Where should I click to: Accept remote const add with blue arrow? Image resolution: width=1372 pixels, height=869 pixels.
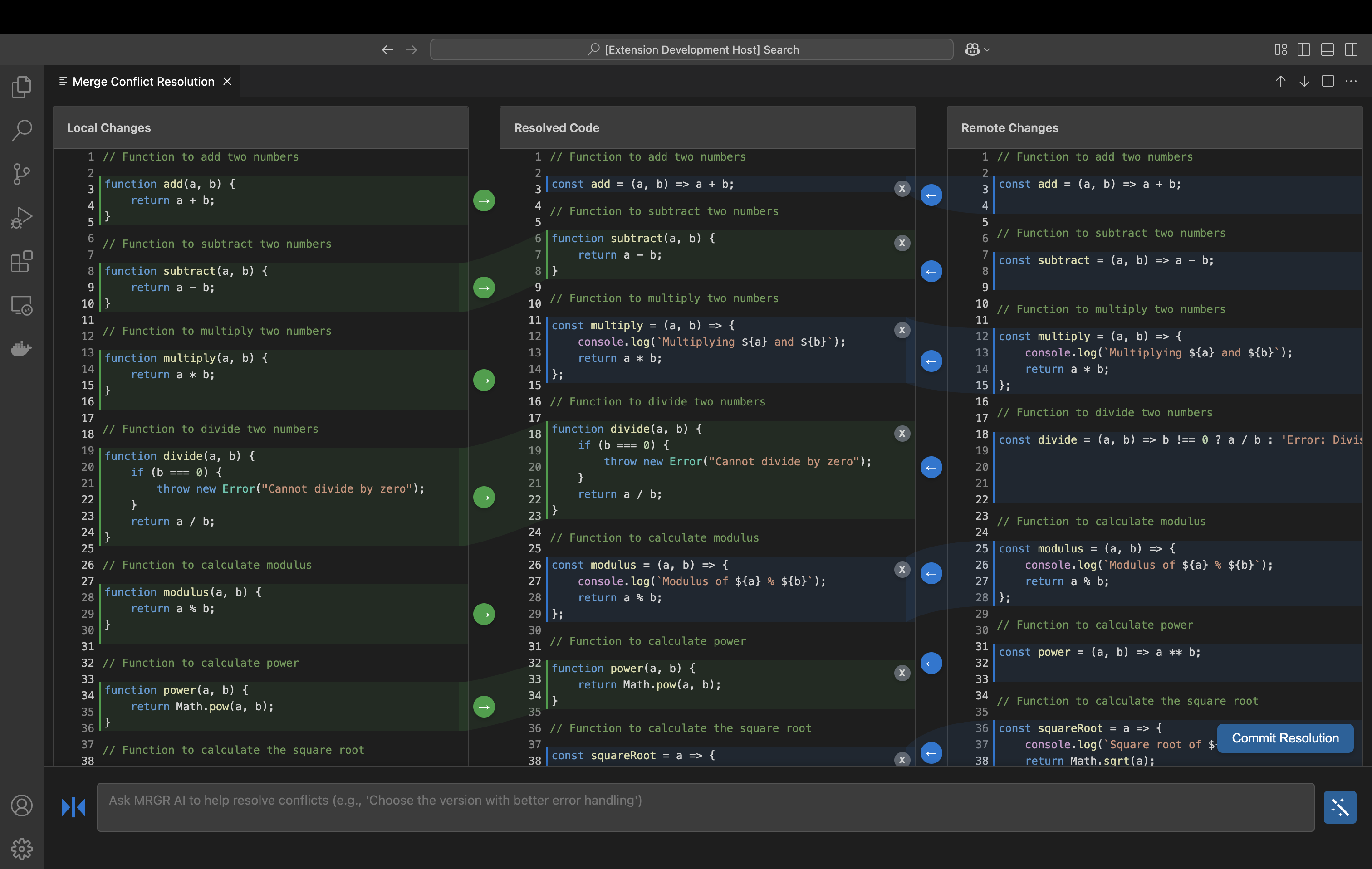(x=931, y=195)
